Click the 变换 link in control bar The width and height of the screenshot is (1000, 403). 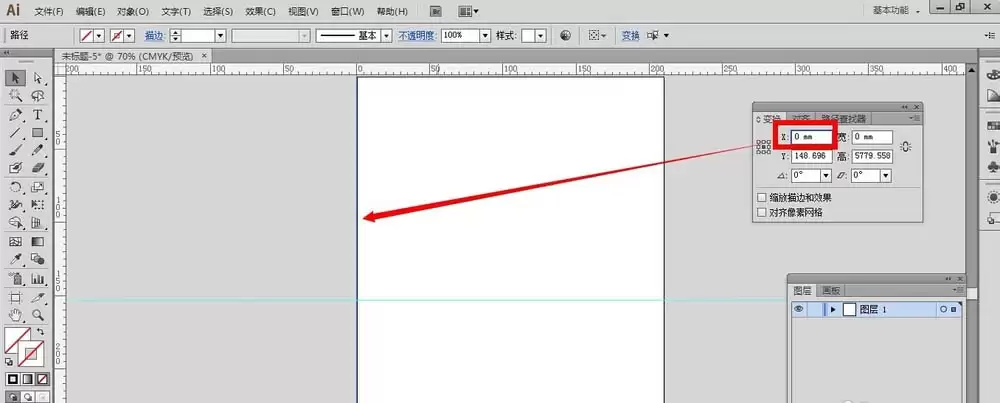[x=630, y=36]
